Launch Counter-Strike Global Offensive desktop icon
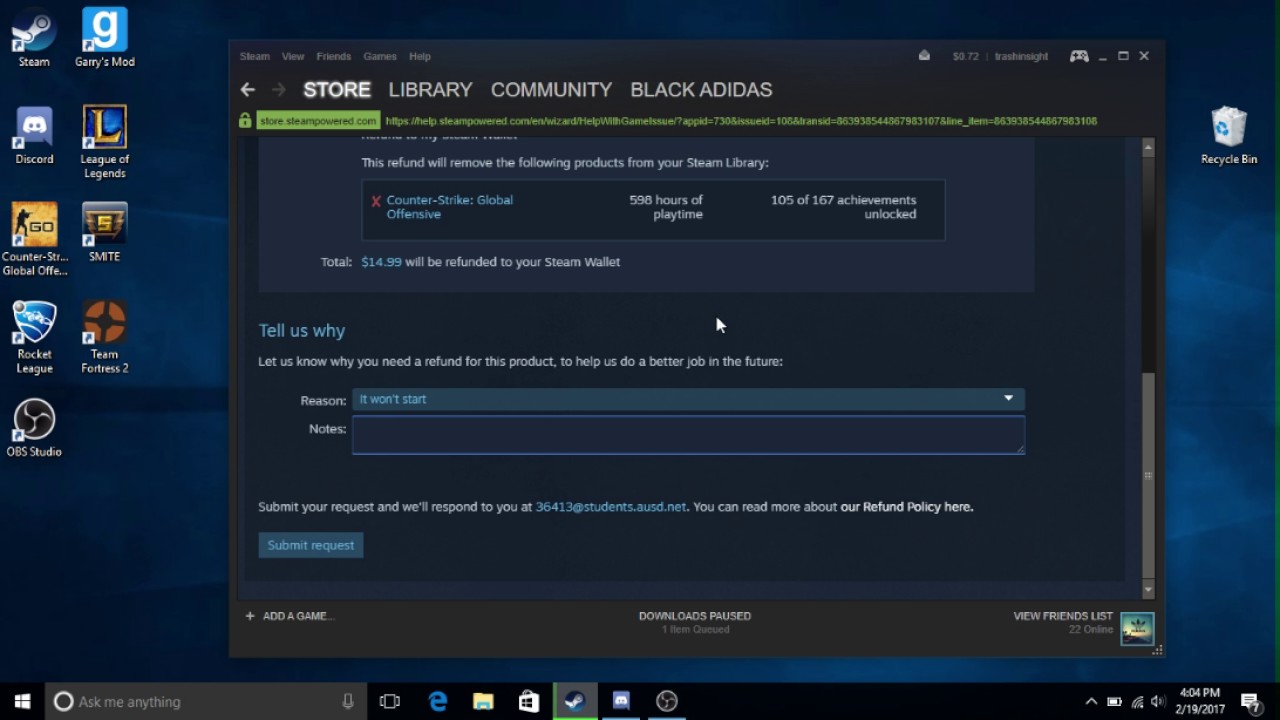The width and height of the screenshot is (1280, 720). point(34,239)
